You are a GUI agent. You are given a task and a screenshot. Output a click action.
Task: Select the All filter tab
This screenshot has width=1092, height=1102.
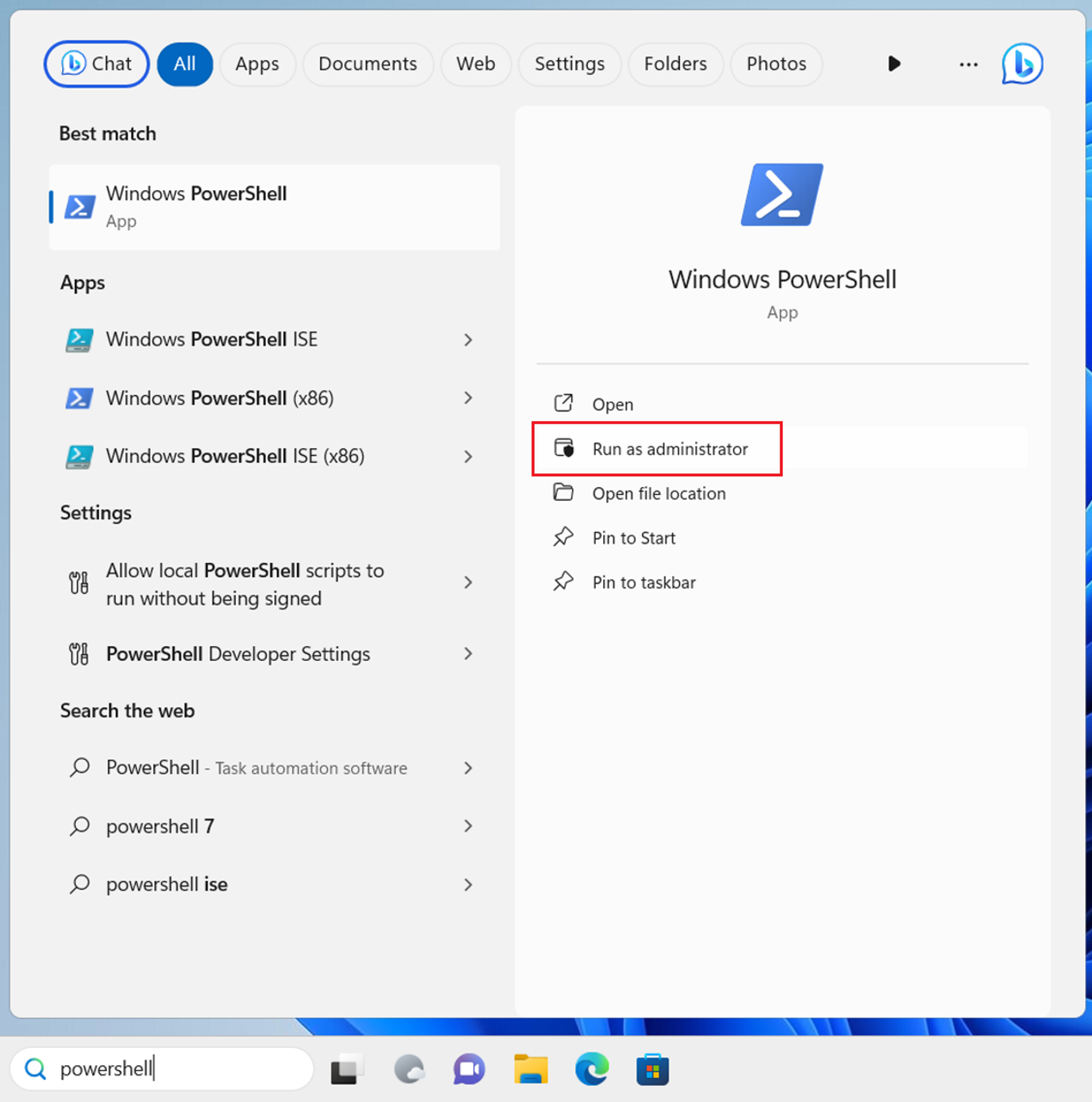tap(185, 64)
